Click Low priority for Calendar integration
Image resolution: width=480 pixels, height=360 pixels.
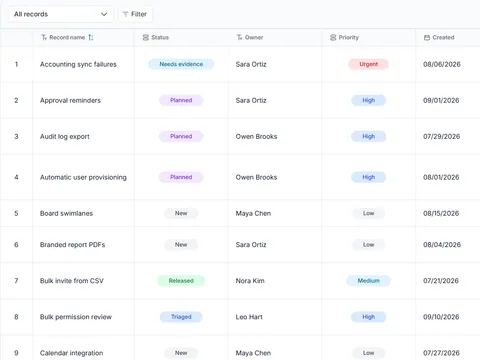point(369,353)
